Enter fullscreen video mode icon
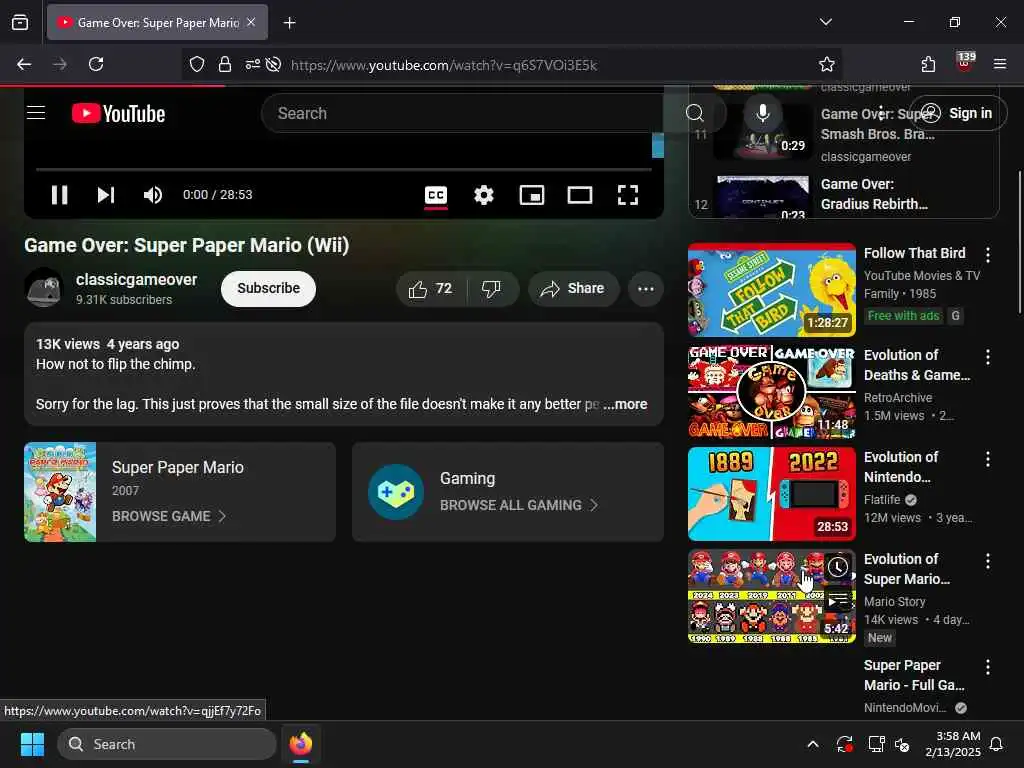This screenshot has width=1024, height=768. point(628,195)
